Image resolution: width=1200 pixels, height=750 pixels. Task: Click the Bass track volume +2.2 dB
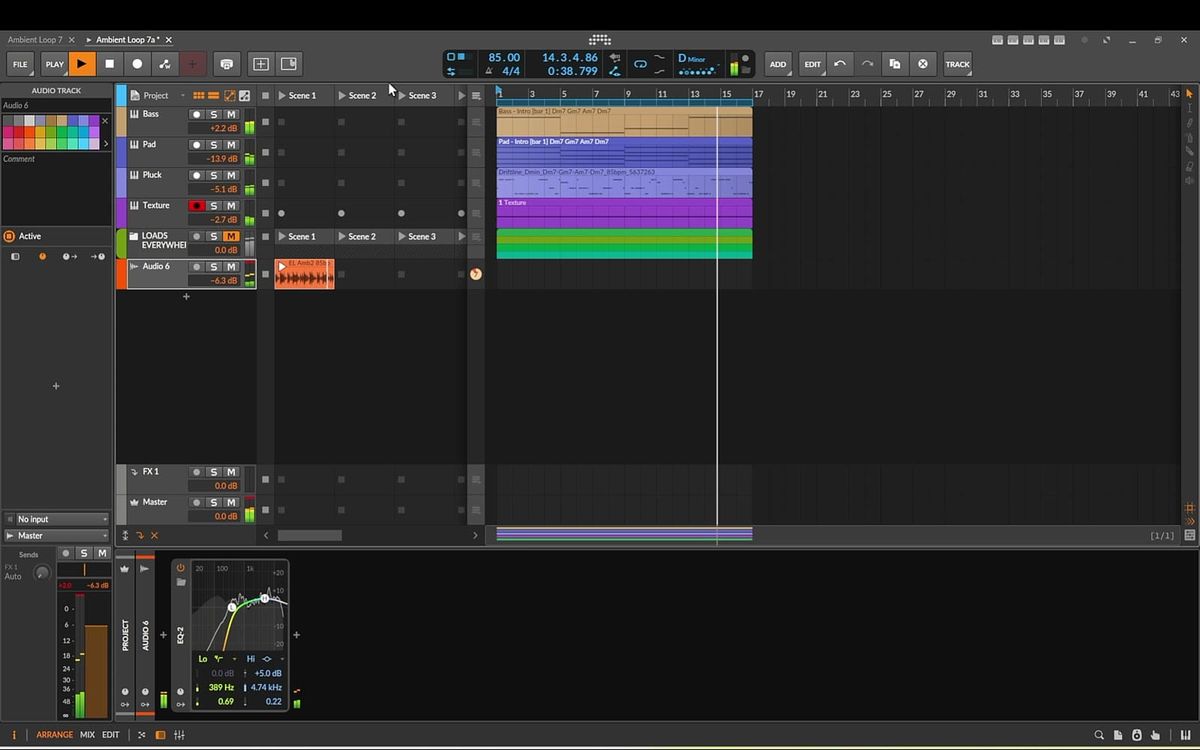tap(213, 129)
